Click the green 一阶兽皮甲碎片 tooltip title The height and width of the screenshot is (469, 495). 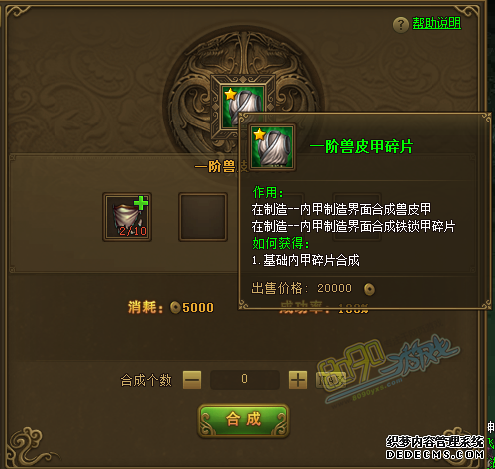361,147
